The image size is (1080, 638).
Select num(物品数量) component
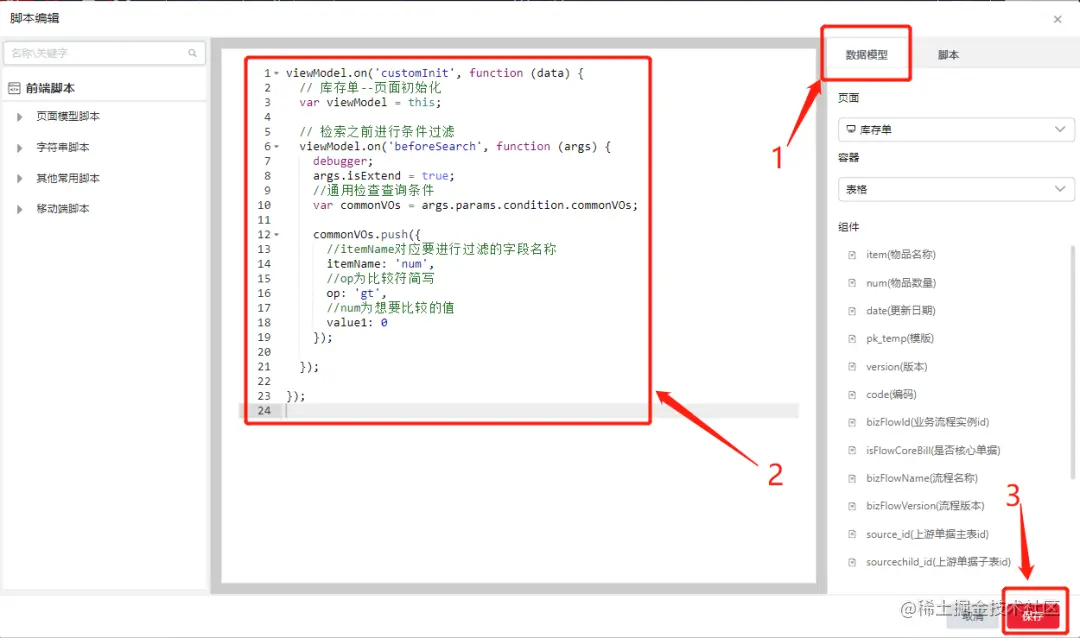coord(900,283)
